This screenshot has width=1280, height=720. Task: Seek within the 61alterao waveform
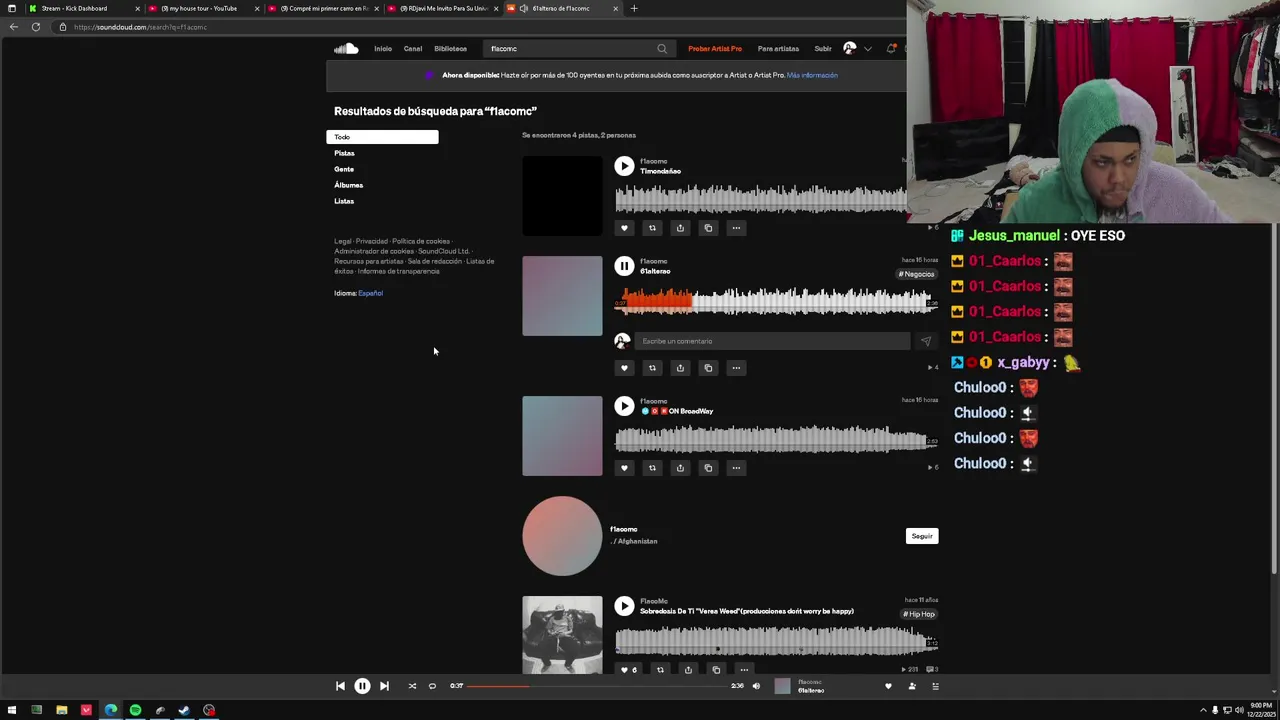(776, 300)
